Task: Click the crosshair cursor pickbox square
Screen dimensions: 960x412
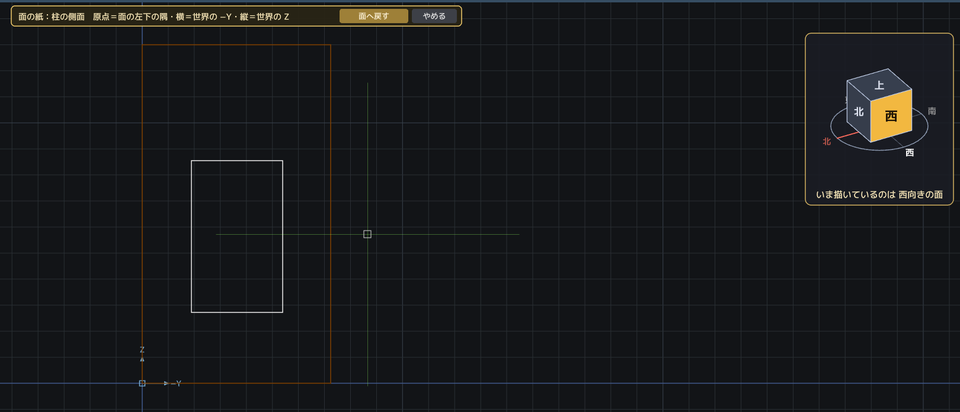Action: [367, 234]
